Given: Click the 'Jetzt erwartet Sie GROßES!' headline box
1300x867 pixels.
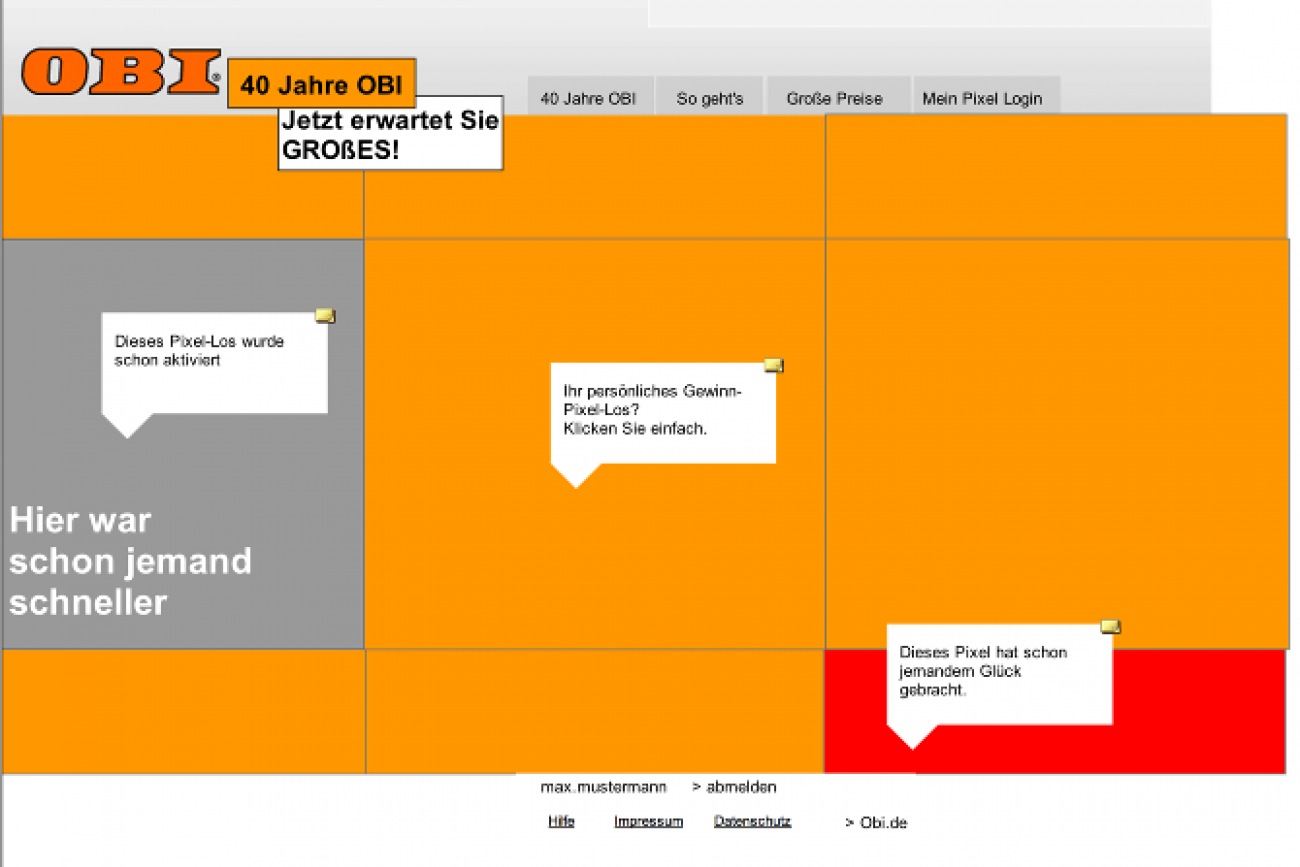Looking at the screenshot, I should [x=390, y=138].
